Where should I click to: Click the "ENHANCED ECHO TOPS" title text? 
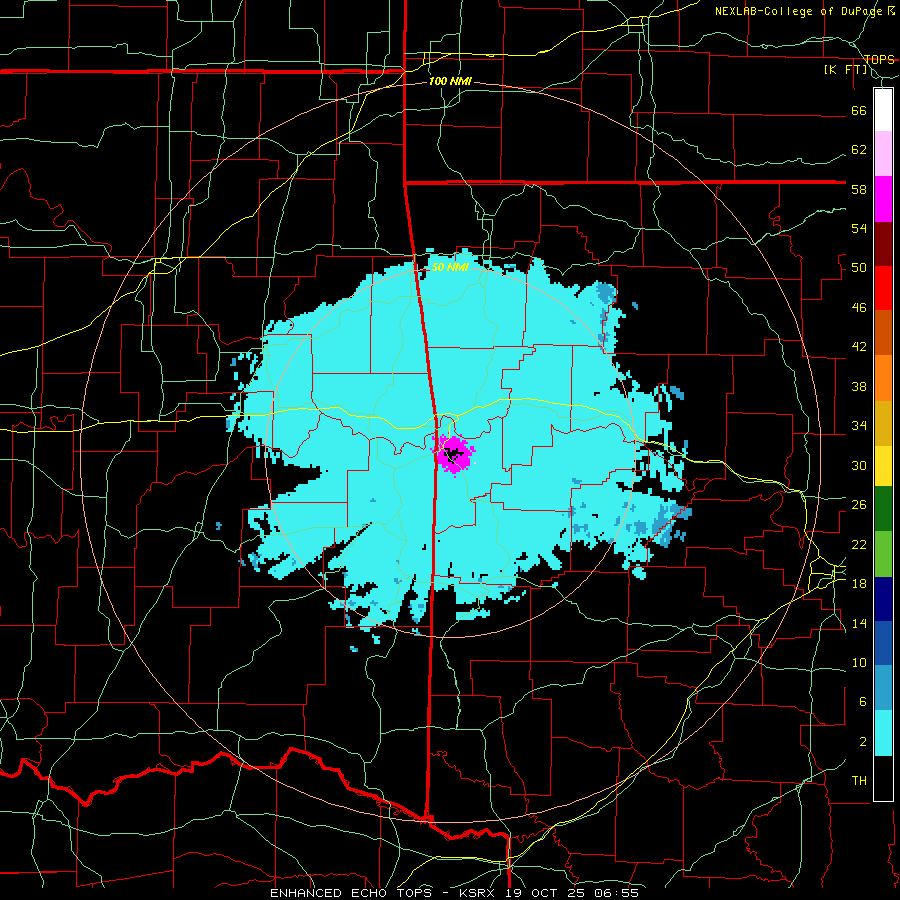[x=356, y=893]
